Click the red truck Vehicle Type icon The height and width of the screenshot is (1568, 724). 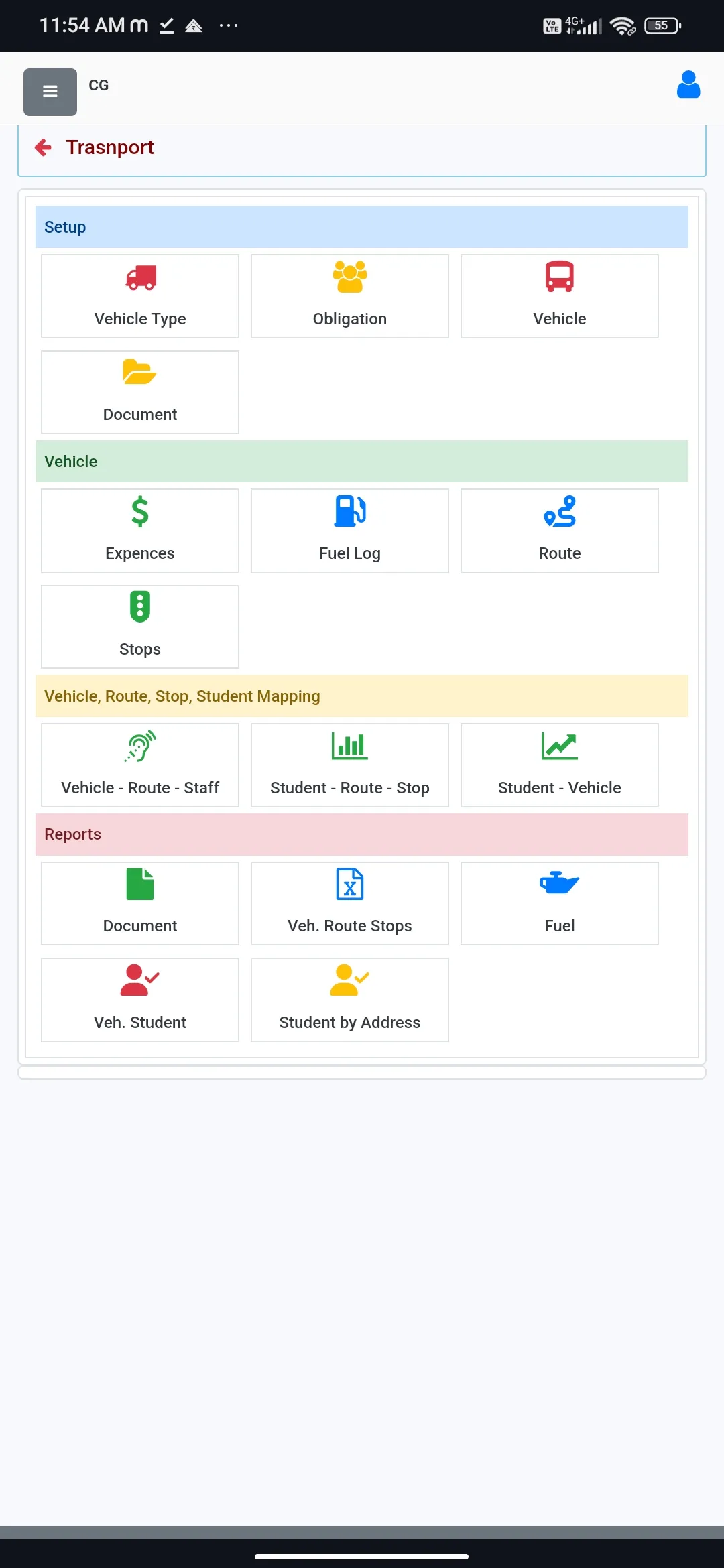point(141,277)
